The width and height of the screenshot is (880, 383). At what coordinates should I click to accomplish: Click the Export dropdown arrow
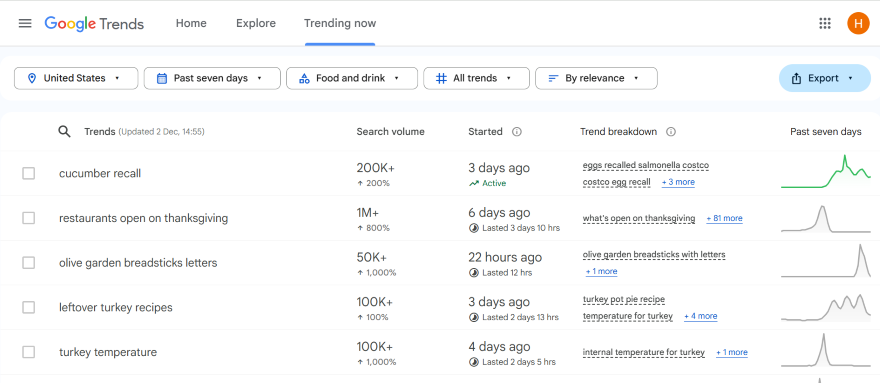pos(850,79)
